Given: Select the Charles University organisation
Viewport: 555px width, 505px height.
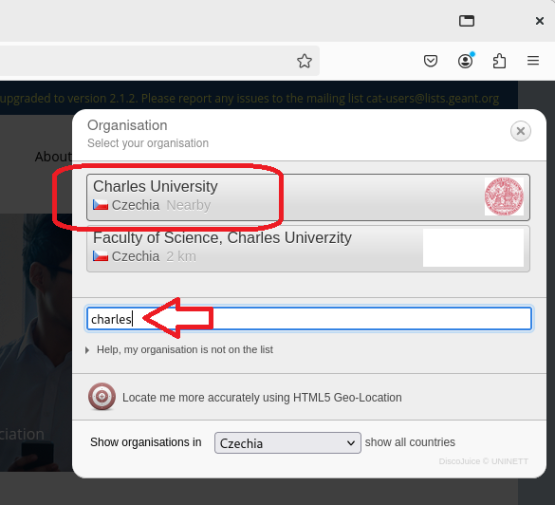Looking at the screenshot, I should (308, 197).
